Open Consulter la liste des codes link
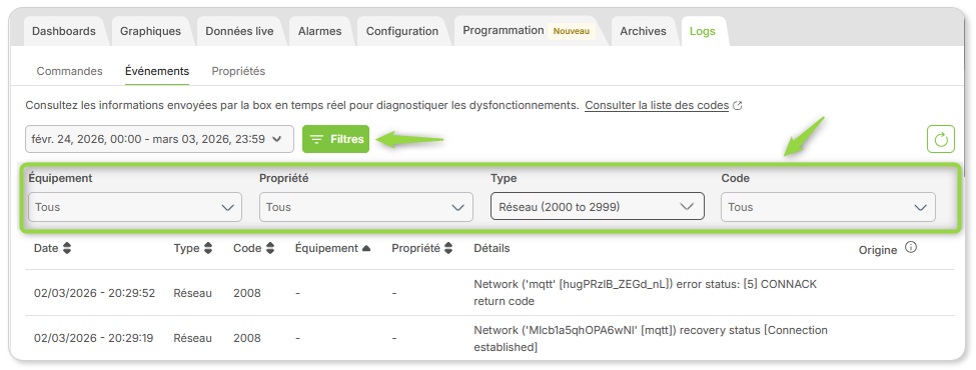 [657, 105]
